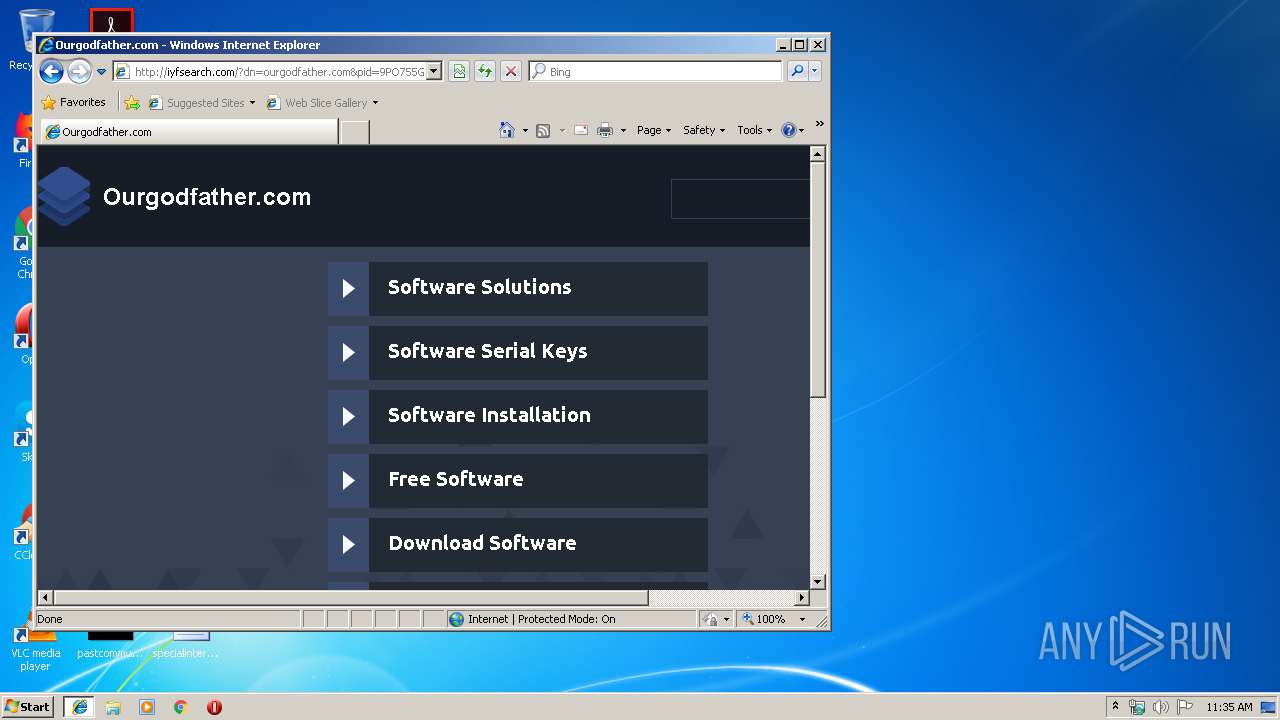Screen dimensions: 1280x720
Task: Open the Safety menu
Action: [704, 130]
